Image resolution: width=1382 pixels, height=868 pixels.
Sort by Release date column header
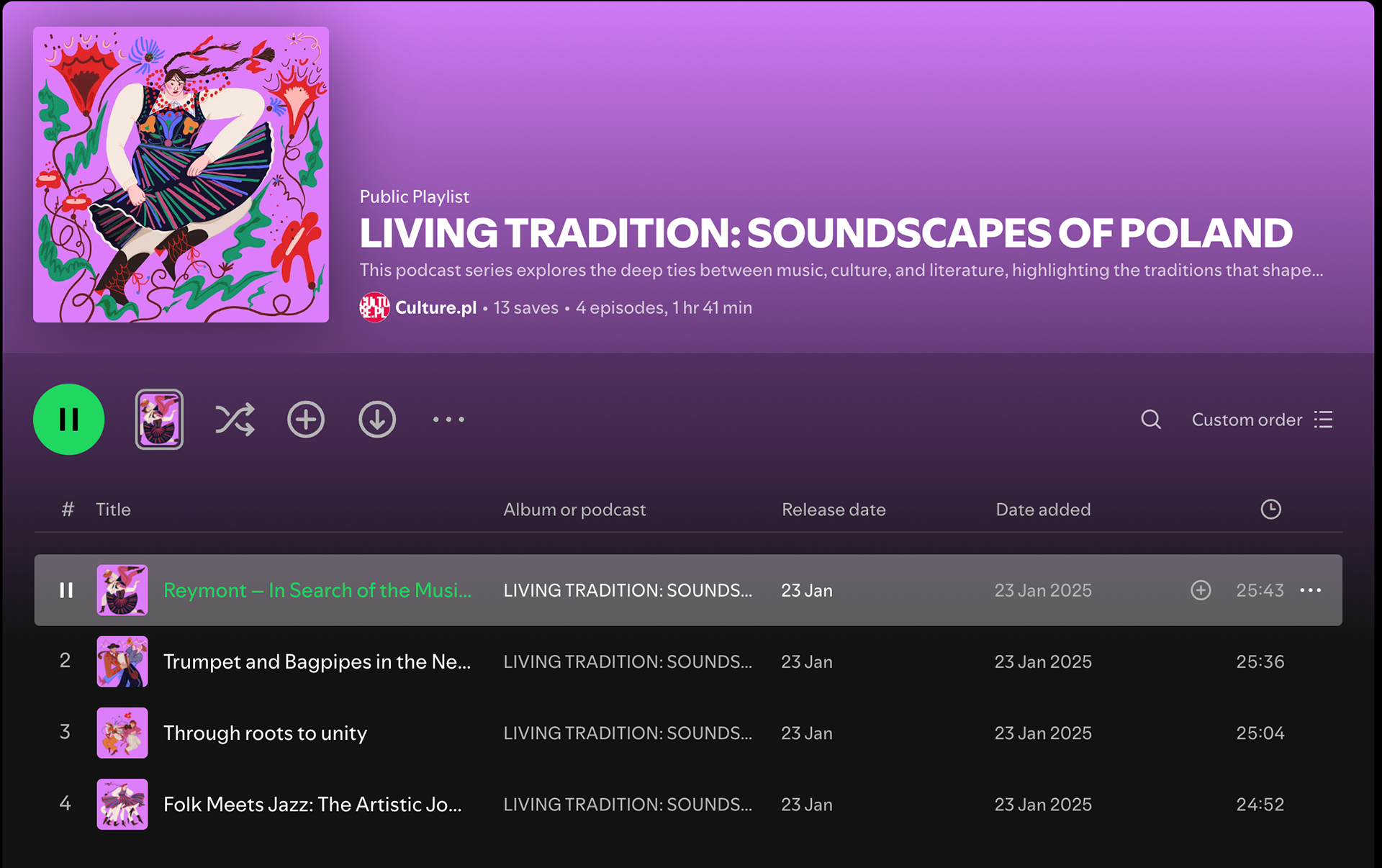coord(834,510)
